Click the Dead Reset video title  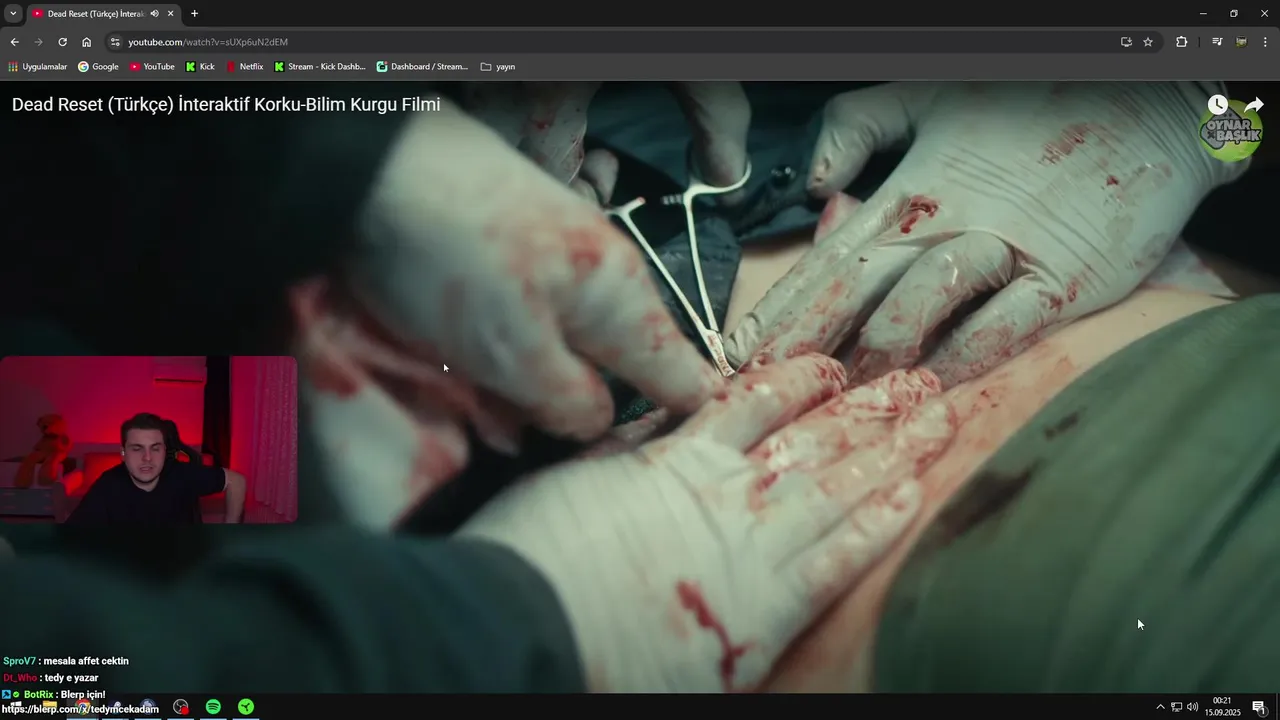(x=226, y=105)
